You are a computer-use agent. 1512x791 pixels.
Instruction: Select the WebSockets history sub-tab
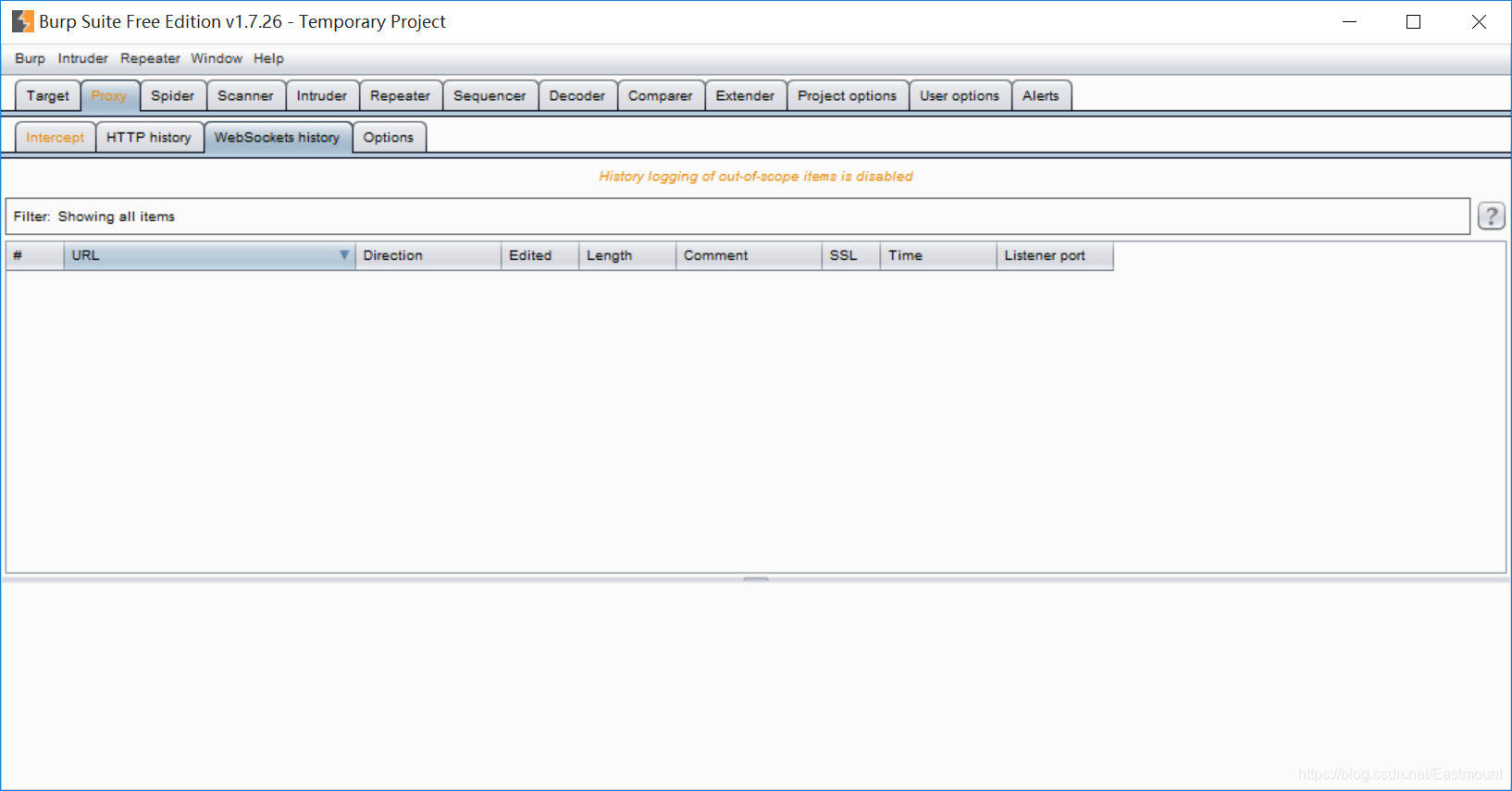[x=278, y=137]
